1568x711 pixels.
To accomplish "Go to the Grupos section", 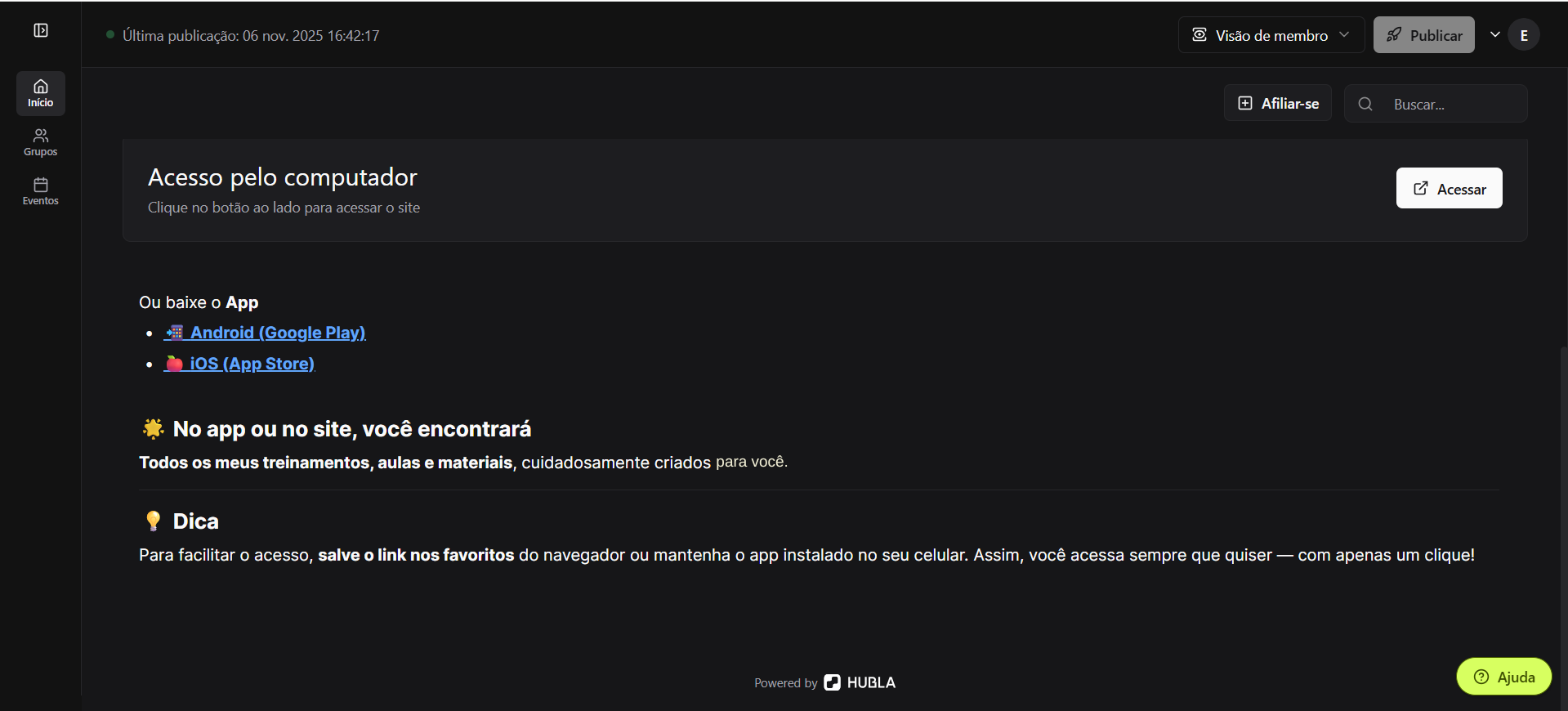I will [x=41, y=142].
